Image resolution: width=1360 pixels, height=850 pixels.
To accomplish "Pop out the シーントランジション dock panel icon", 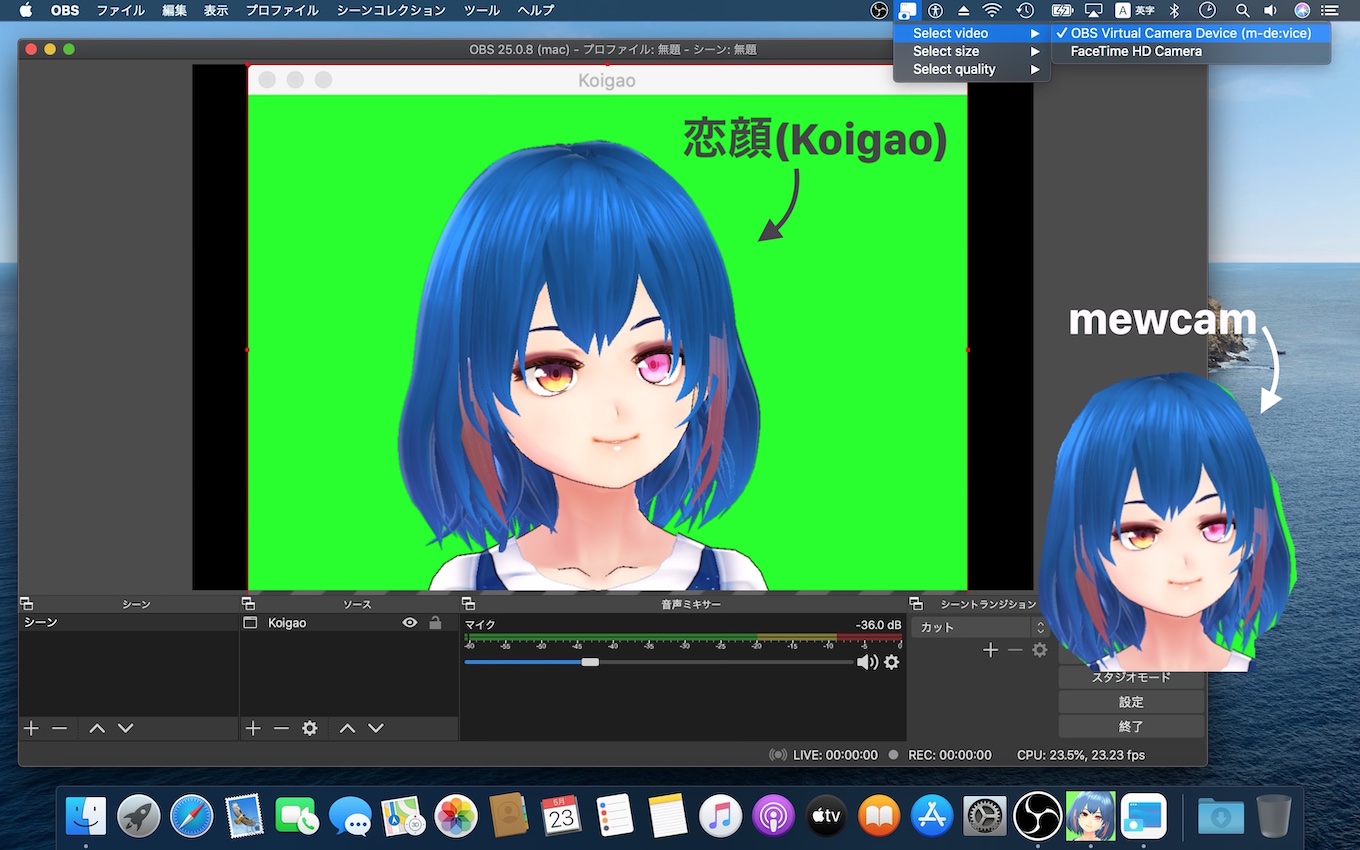I will coord(916,604).
